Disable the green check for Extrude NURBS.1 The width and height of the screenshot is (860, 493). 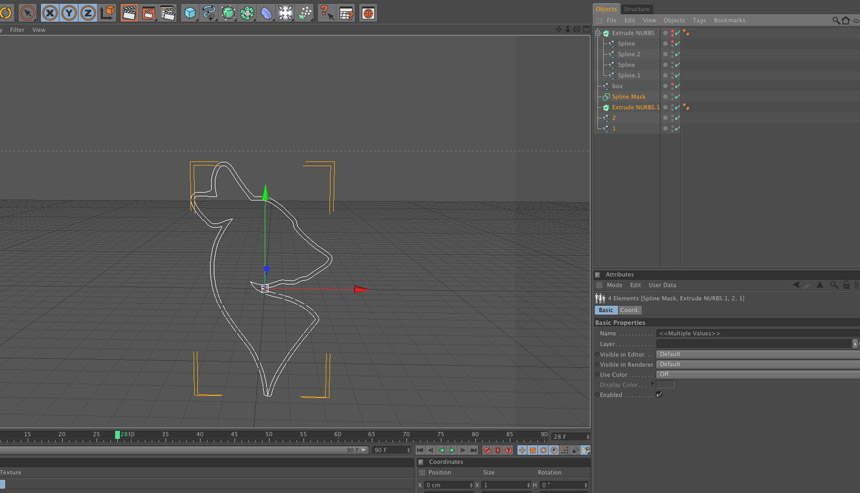(x=677, y=107)
